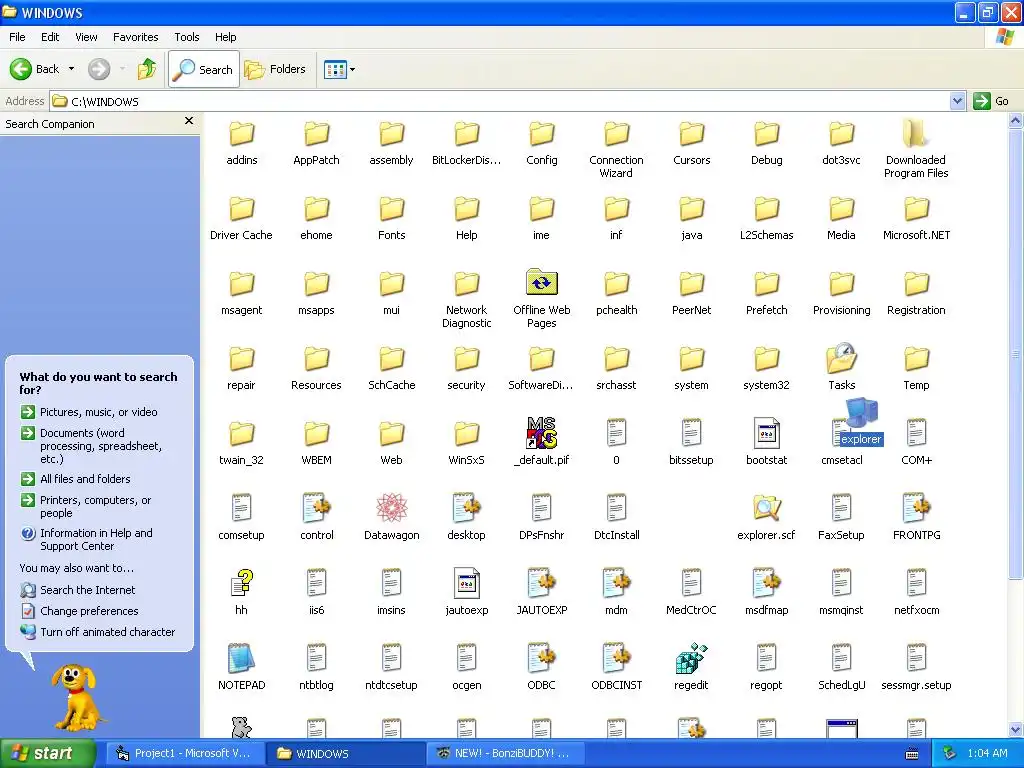The width and height of the screenshot is (1024, 768).
Task: Select the control settings file icon
Action: tap(317, 508)
